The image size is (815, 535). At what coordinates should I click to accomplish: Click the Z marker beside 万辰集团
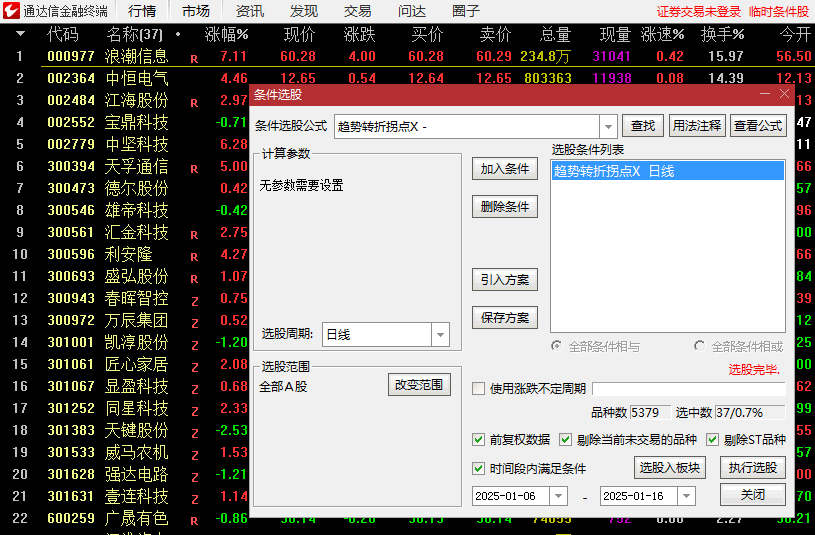point(195,323)
